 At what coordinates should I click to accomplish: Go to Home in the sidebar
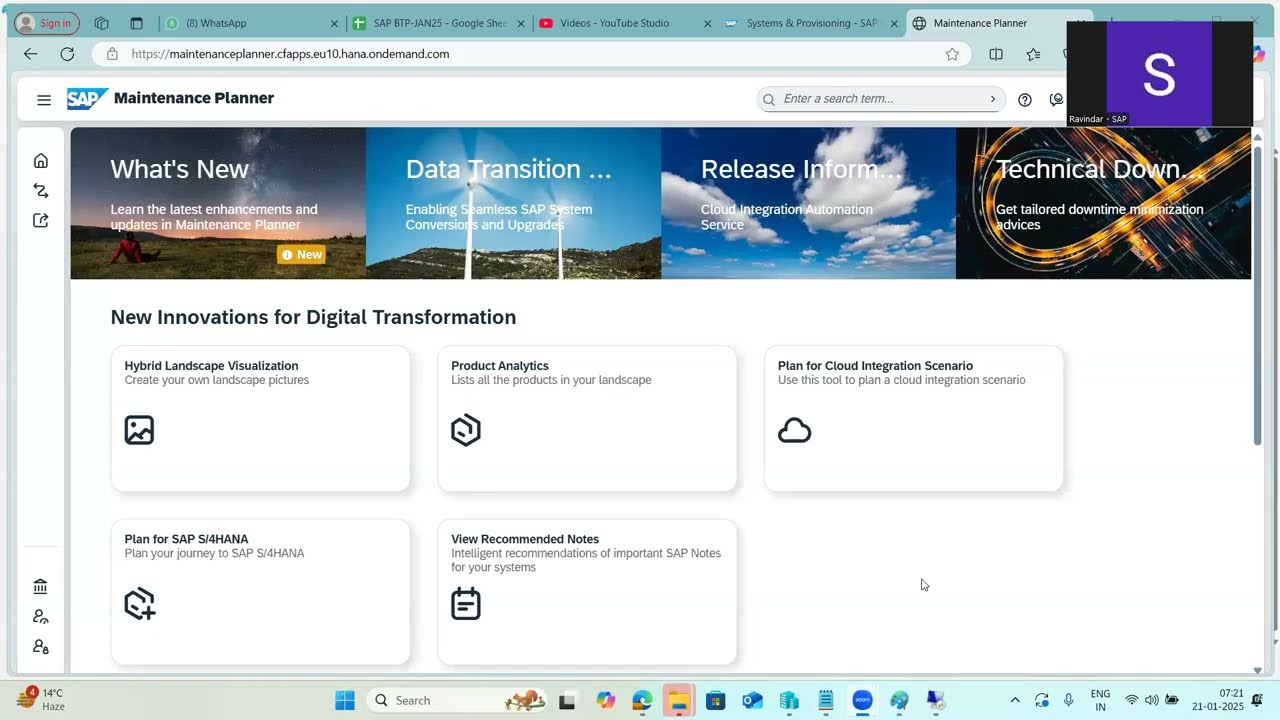41,161
